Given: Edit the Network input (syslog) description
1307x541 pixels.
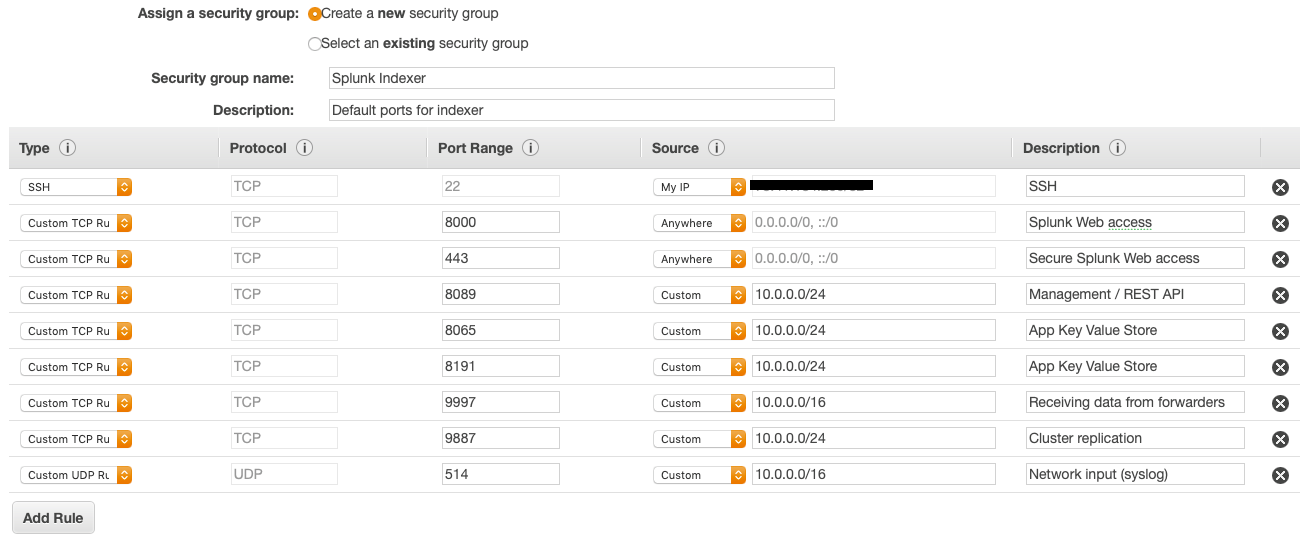Looking at the screenshot, I should click(x=1135, y=474).
